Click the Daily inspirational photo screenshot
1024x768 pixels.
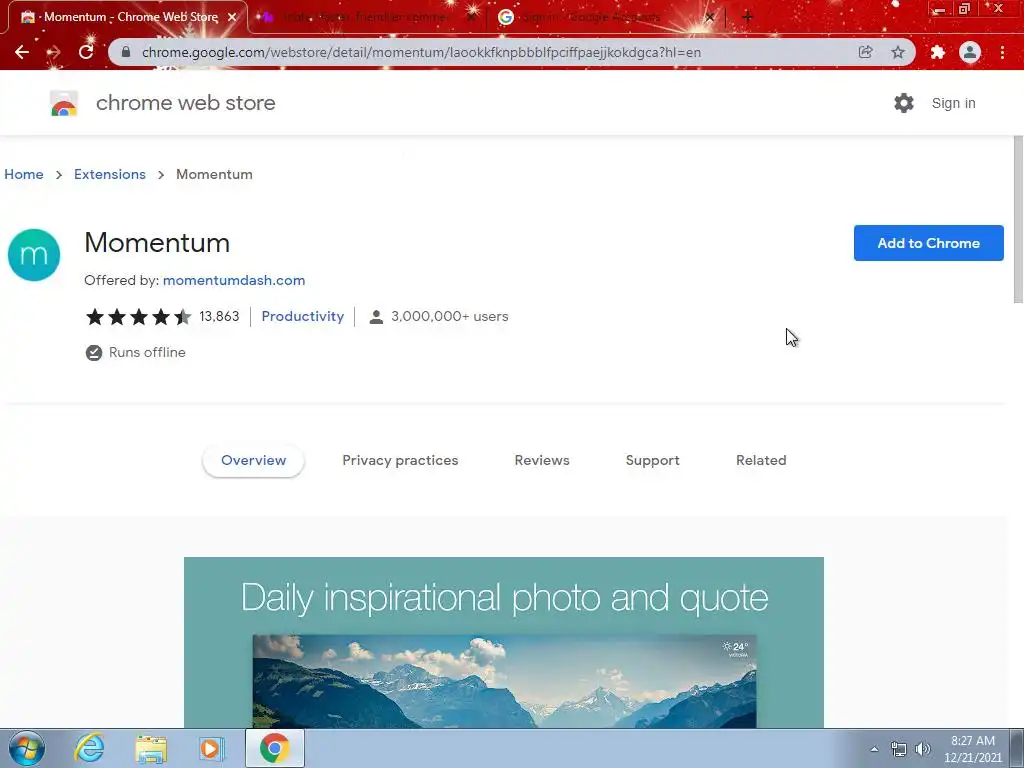(504, 642)
